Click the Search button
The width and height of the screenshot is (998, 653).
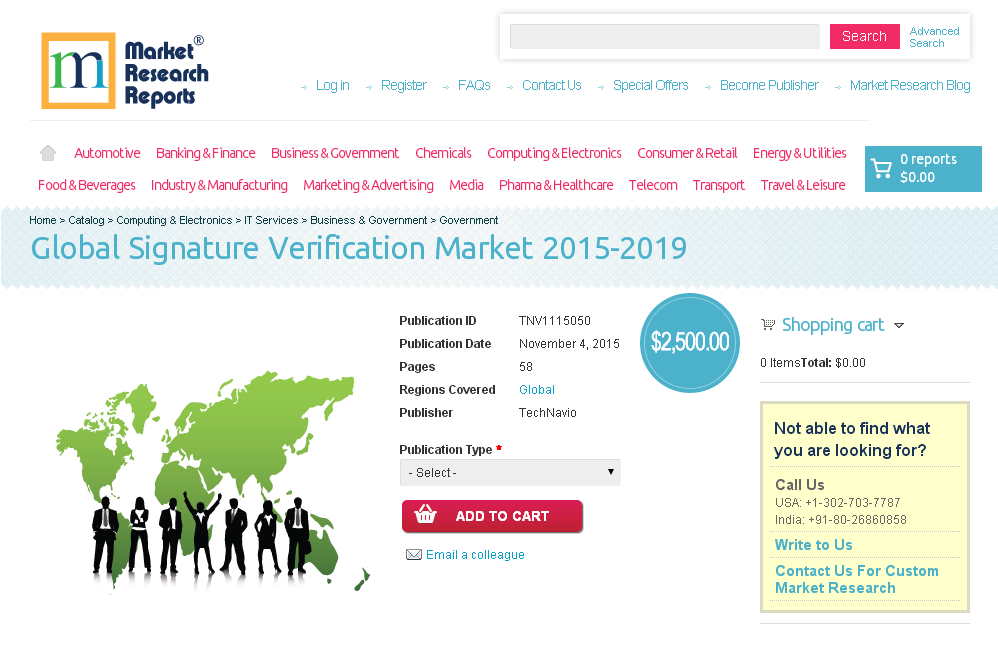coord(864,36)
